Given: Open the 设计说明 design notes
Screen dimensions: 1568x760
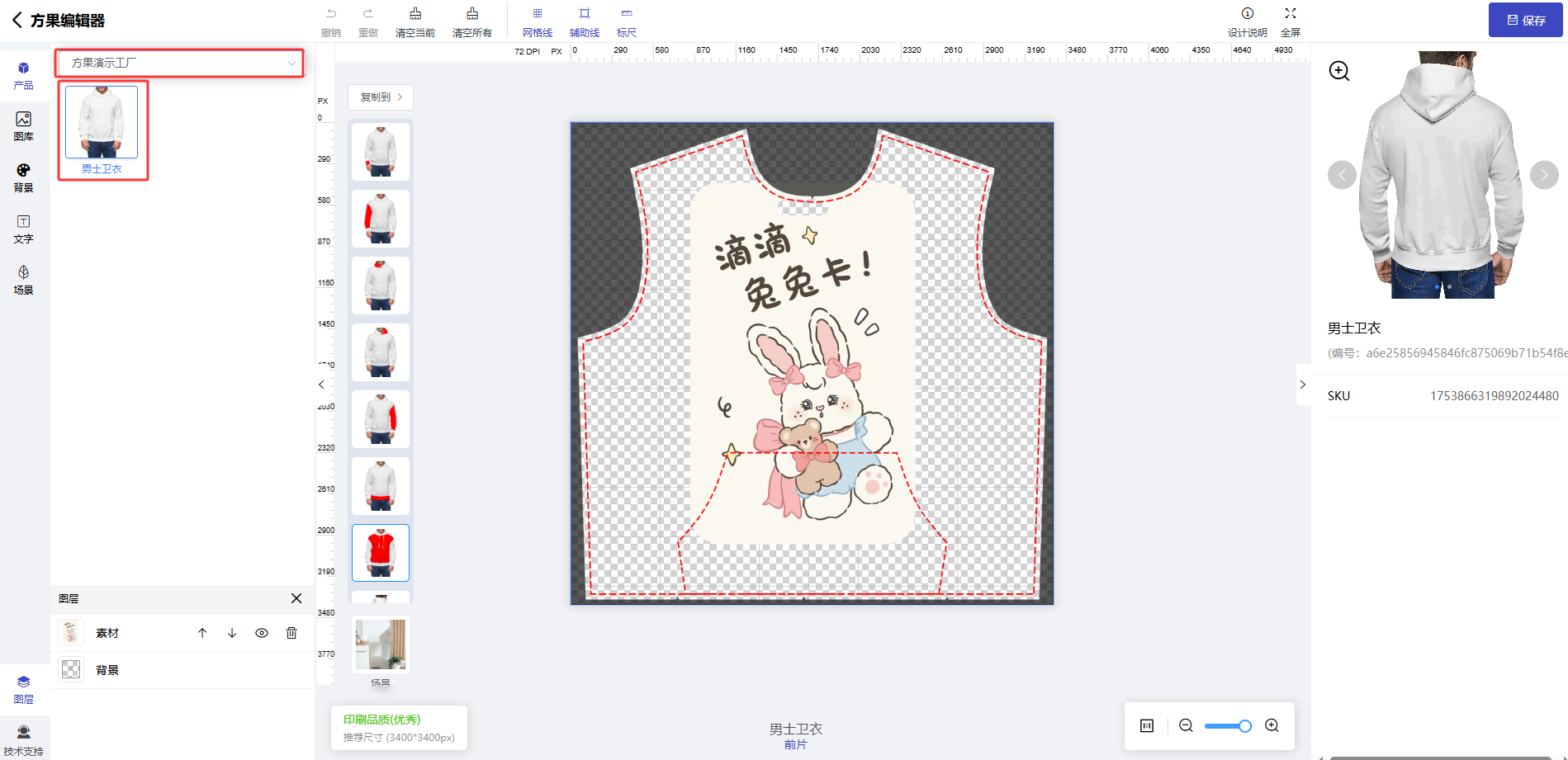Looking at the screenshot, I should [x=1247, y=22].
